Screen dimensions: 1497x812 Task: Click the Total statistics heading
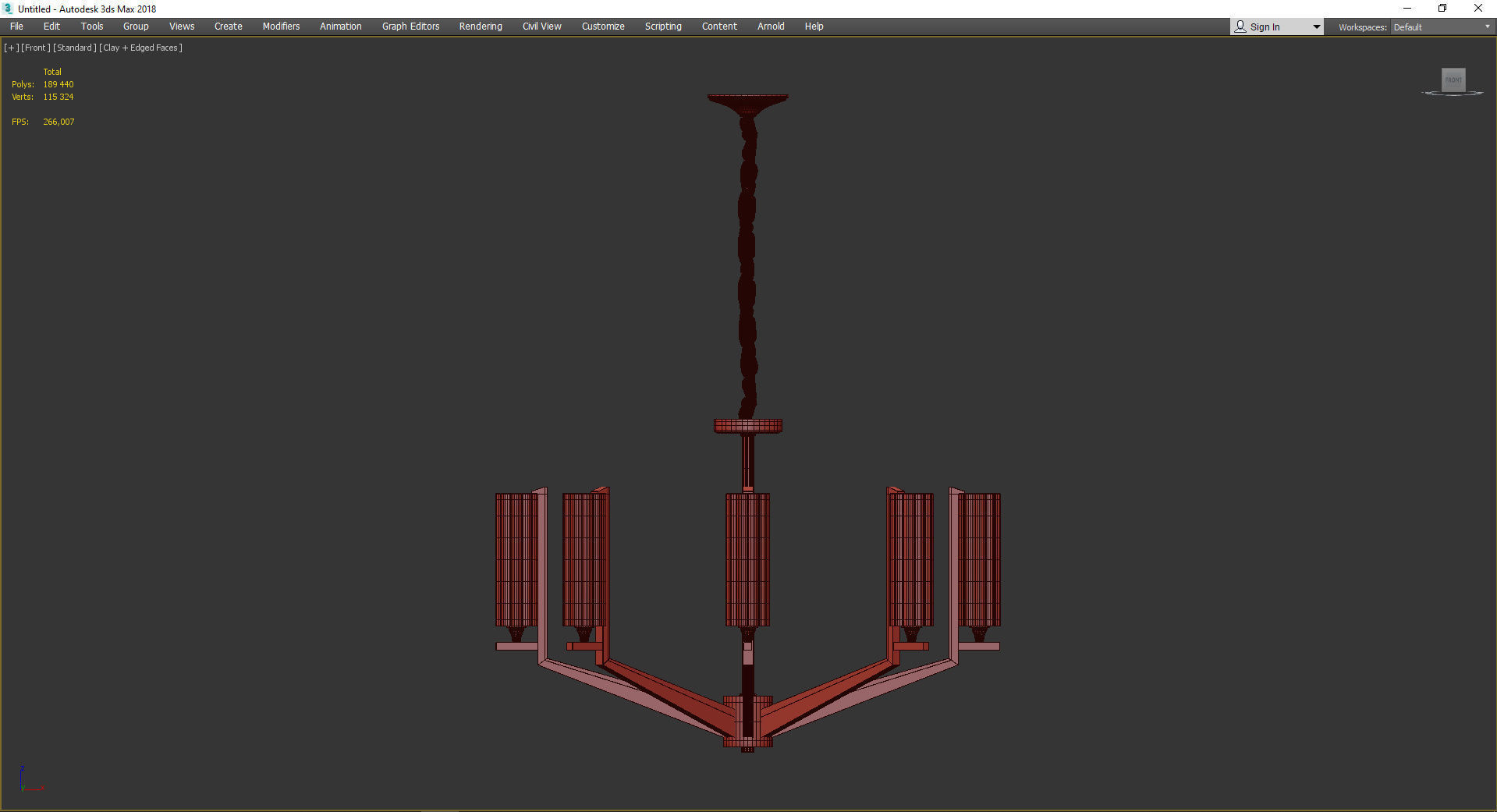pos(52,72)
